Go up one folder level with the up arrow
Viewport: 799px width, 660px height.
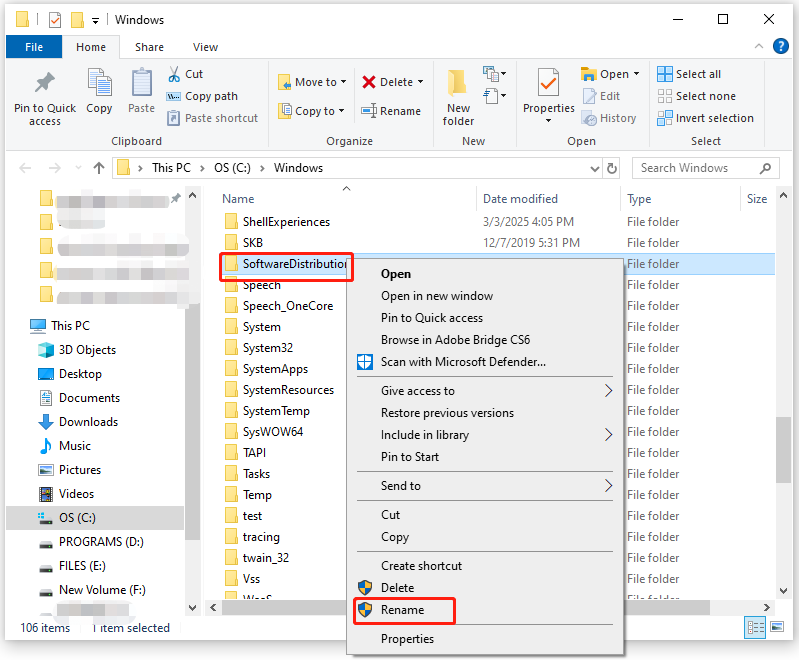pos(99,168)
